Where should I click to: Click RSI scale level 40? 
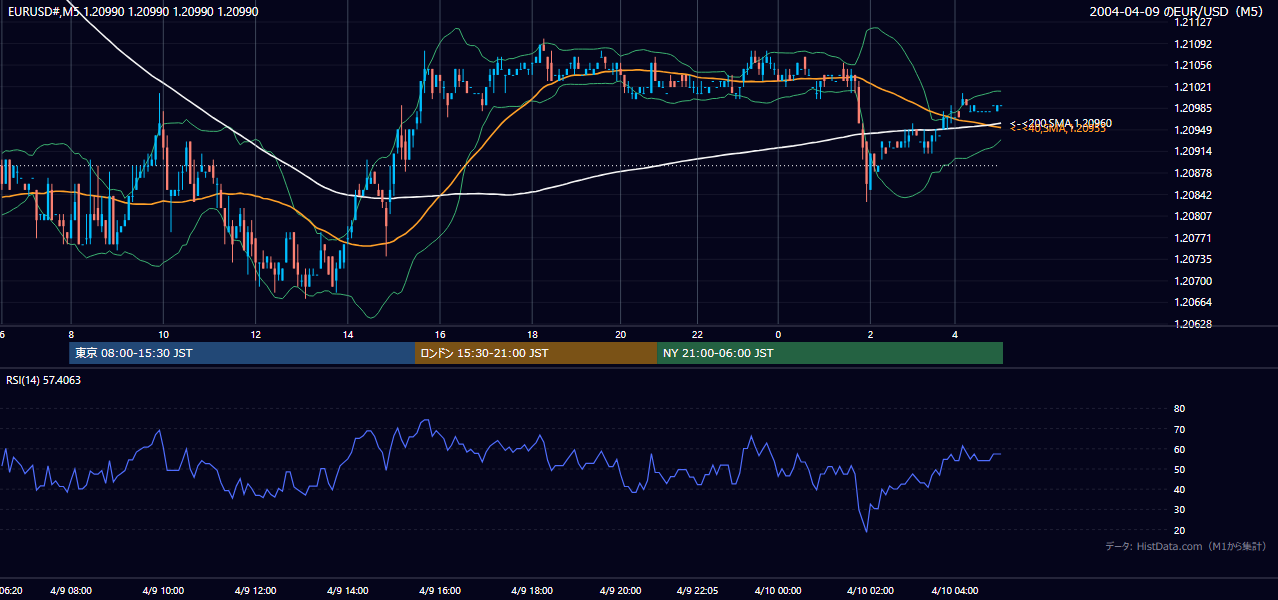1180,489
